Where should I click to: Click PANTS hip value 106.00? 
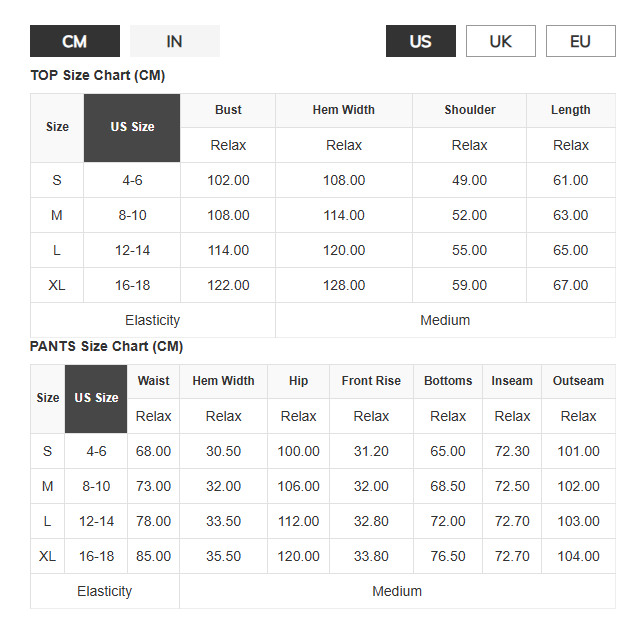(298, 486)
